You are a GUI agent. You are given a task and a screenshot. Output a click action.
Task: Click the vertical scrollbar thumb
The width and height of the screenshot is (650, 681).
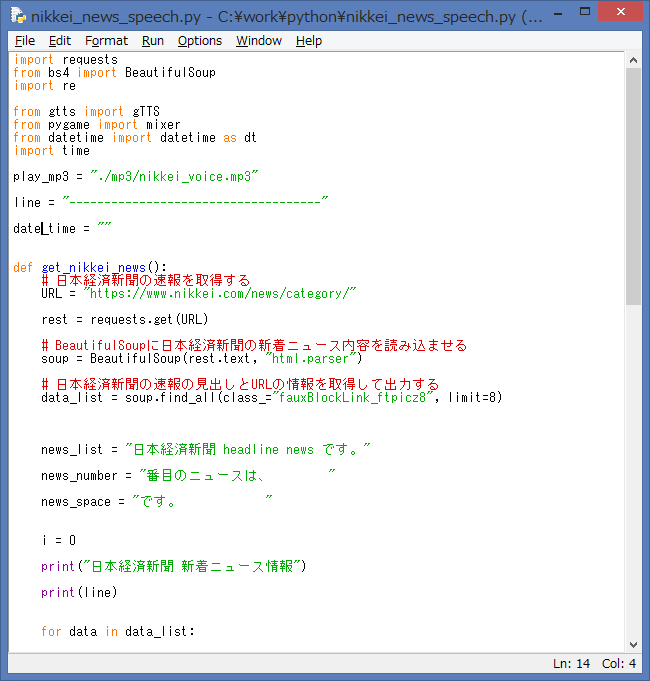coord(633,185)
